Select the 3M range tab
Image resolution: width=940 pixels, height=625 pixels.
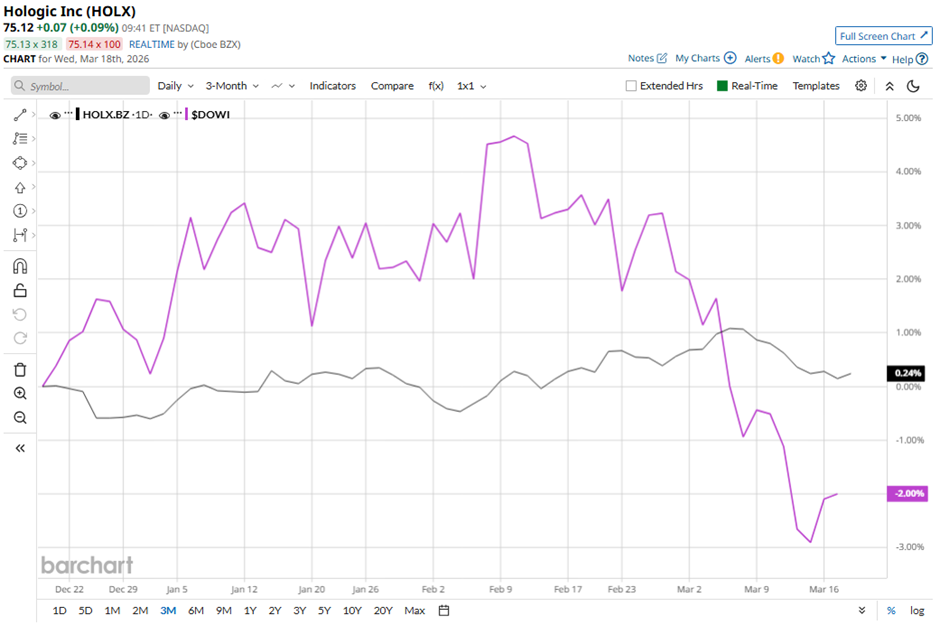[x=168, y=611]
